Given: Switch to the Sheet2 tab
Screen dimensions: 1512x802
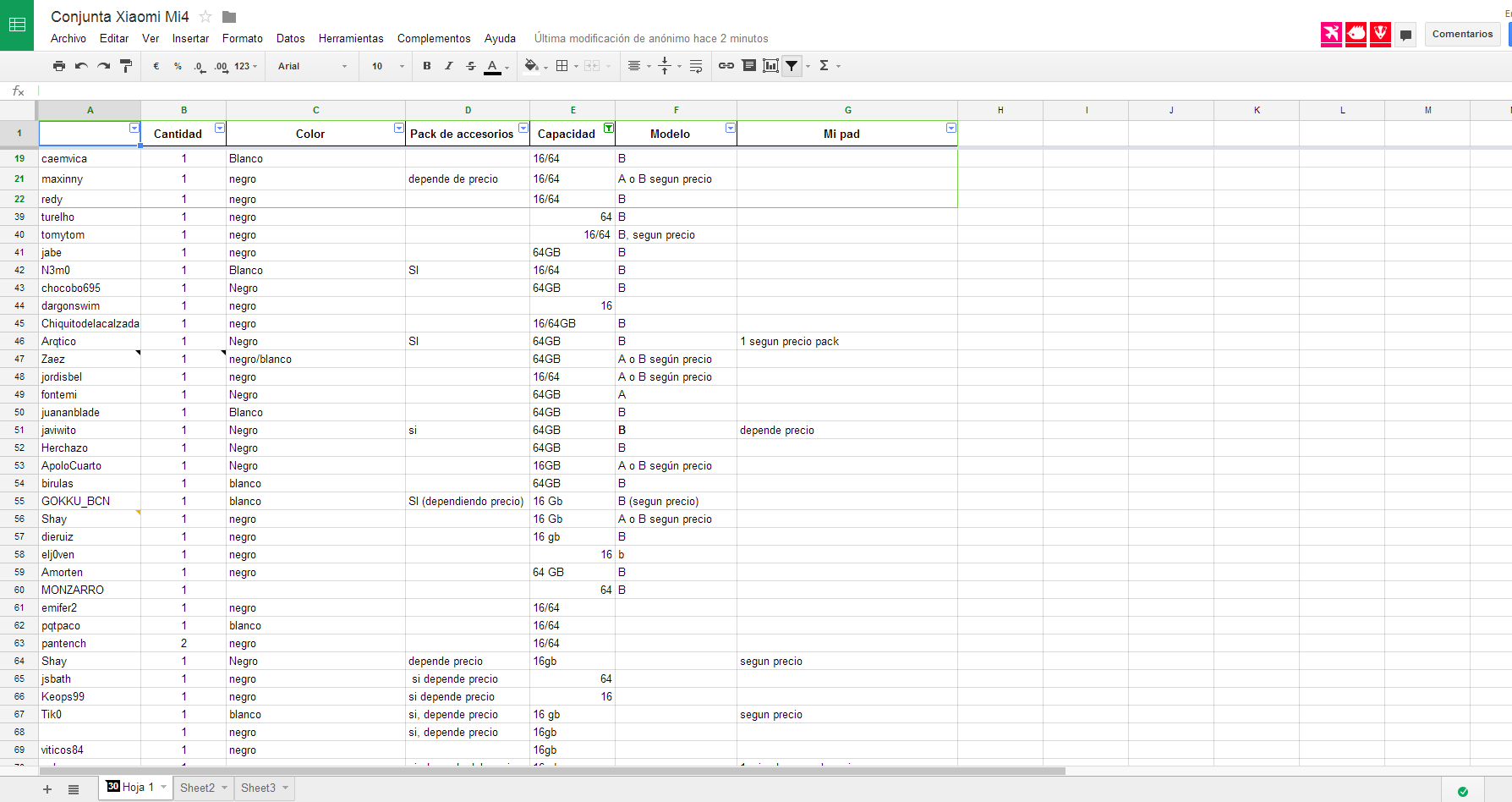Looking at the screenshot, I should 197,788.
